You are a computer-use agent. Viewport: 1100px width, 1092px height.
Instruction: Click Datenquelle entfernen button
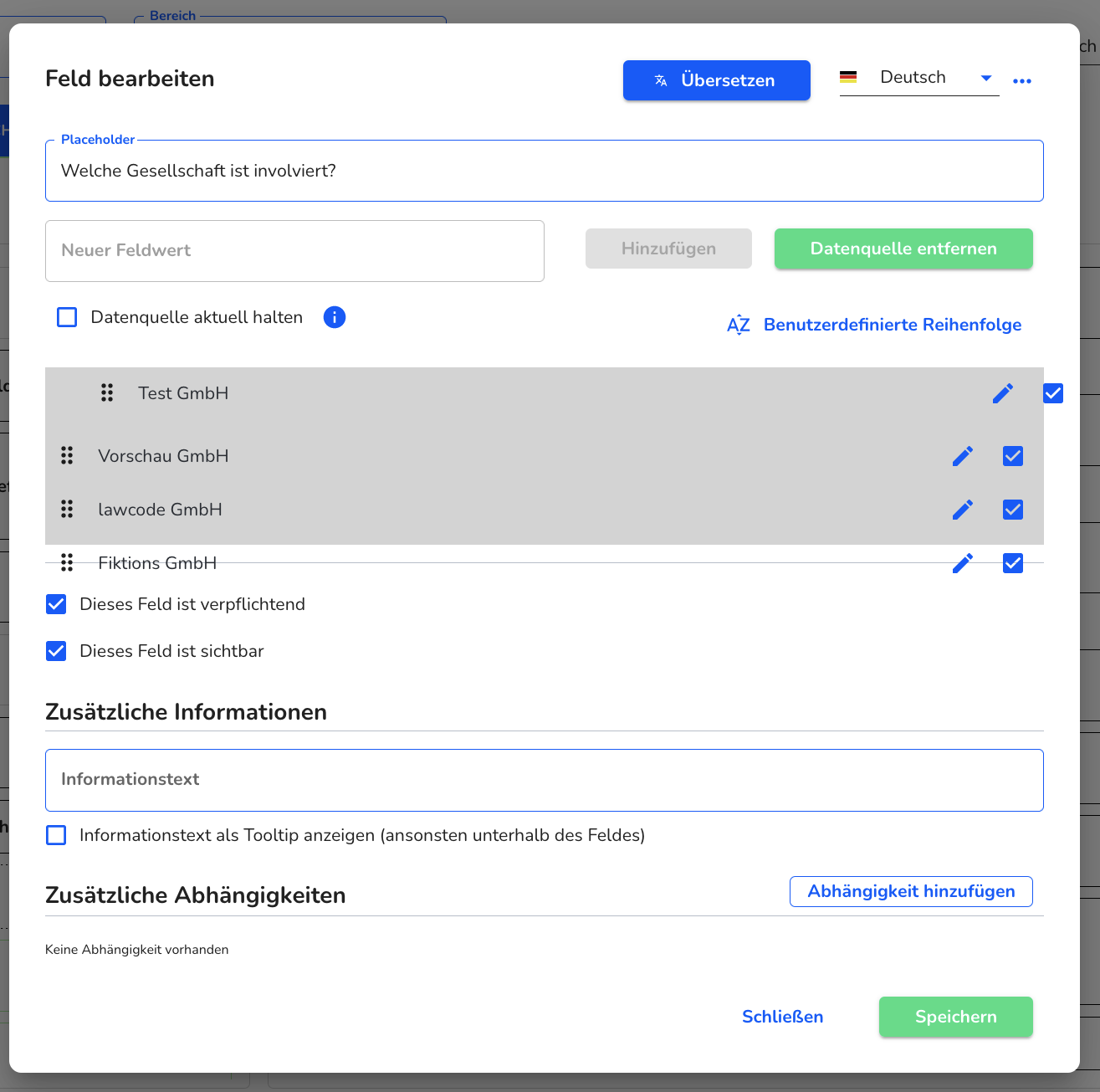click(903, 249)
